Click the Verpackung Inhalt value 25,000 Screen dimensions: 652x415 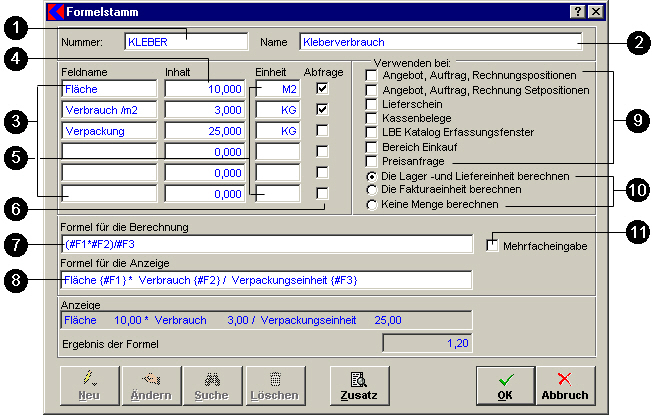[205, 131]
